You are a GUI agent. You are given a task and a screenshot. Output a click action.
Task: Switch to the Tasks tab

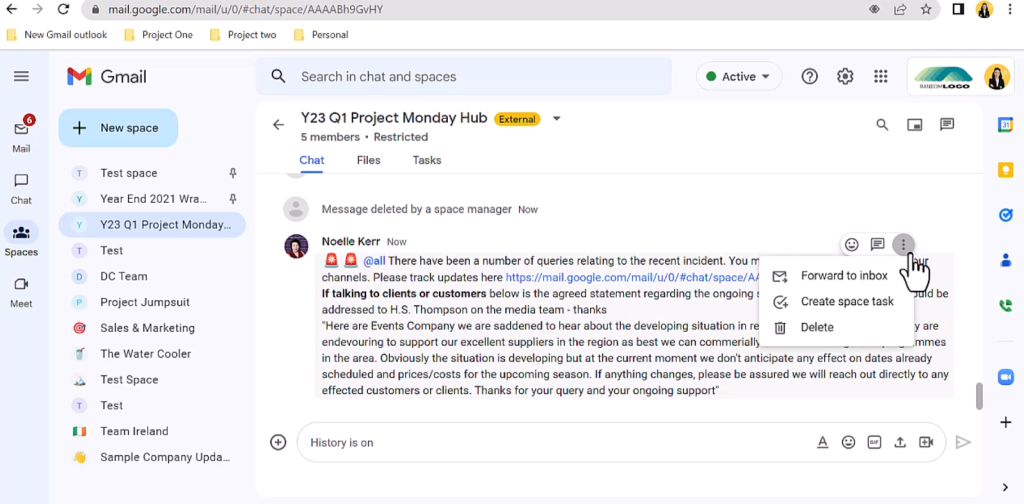[427, 161]
